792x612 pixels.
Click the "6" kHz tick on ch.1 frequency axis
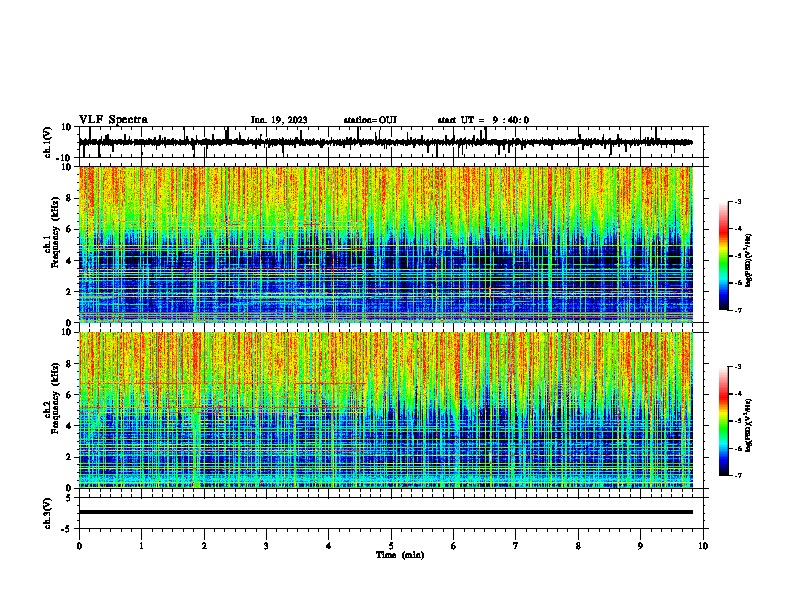click(x=69, y=229)
